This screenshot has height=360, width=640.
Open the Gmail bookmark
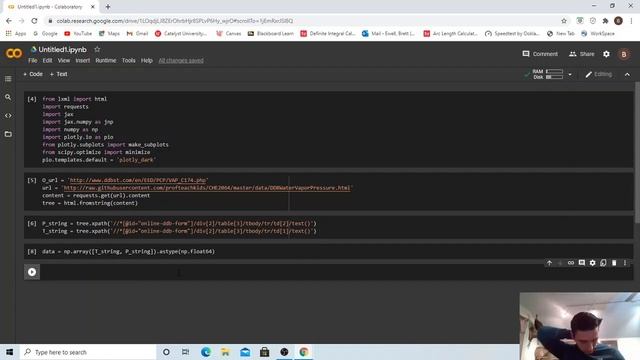[x=137, y=33]
